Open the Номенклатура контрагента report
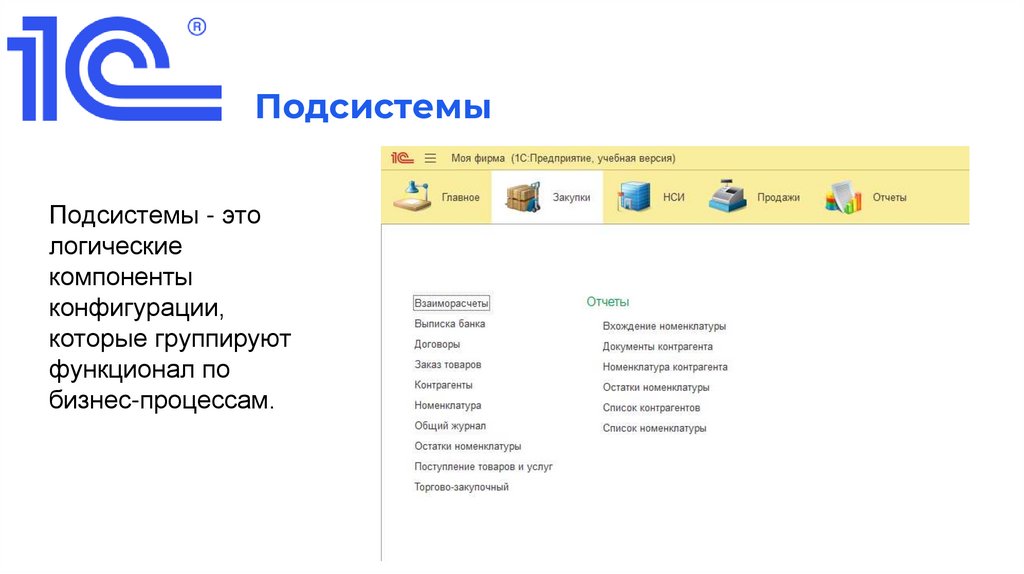The width and height of the screenshot is (1024, 574). tap(665, 367)
